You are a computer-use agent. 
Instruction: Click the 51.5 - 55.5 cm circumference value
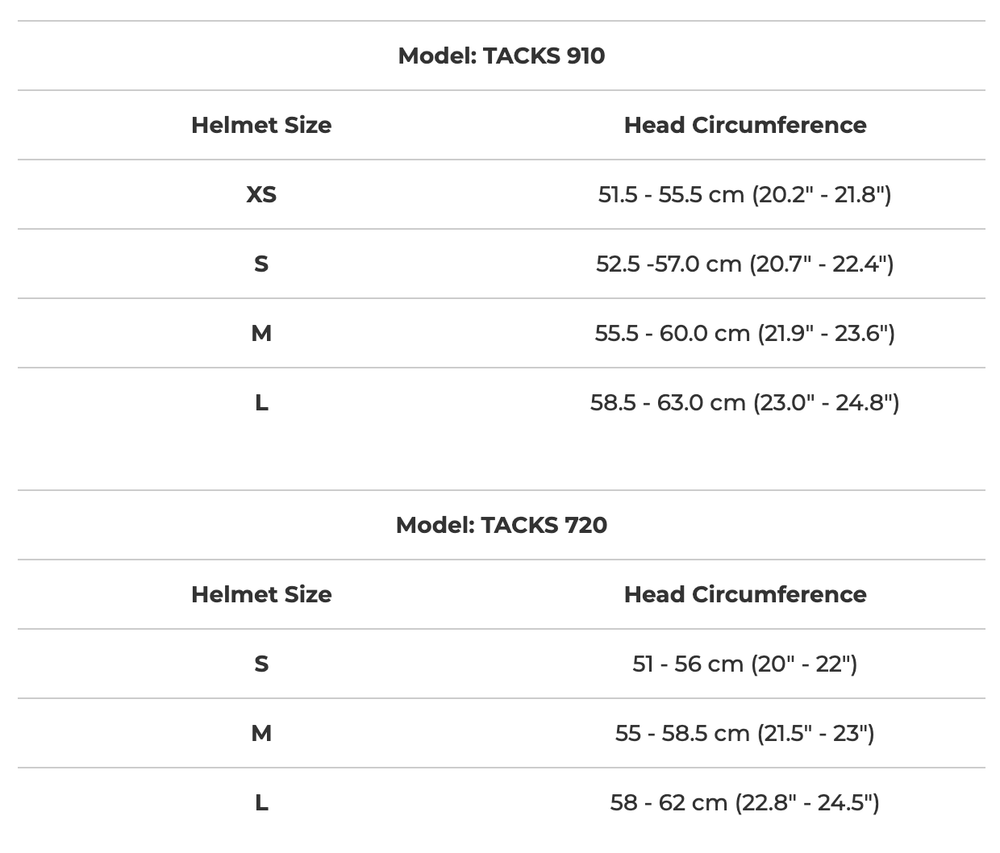(x=745, y=194)
